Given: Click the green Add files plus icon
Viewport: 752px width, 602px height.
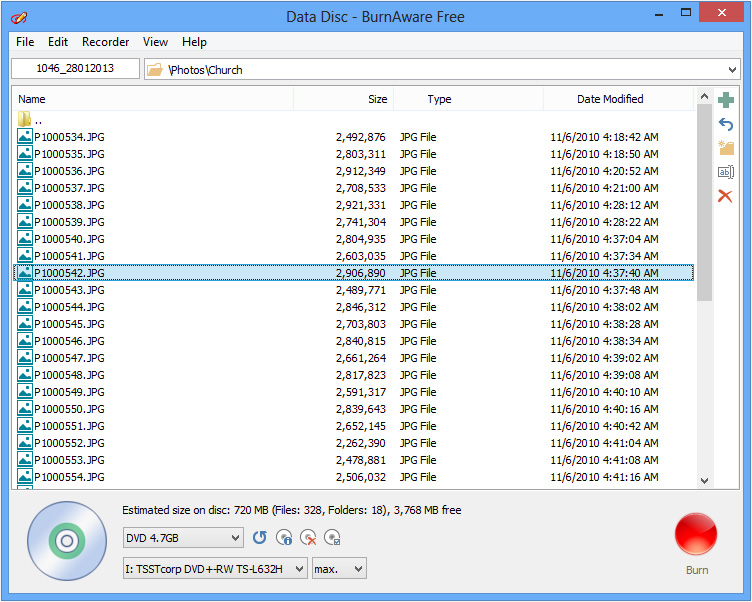Looking at the screenshot, I should (x=726, y=100).
